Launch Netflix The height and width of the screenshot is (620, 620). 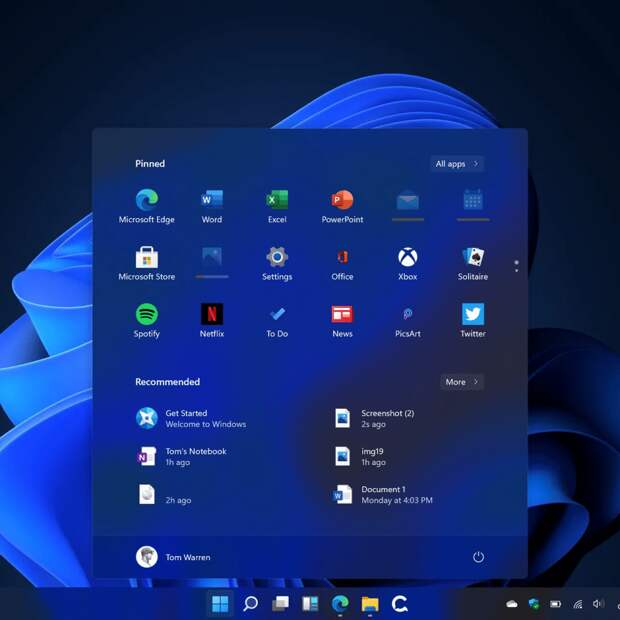212,320
